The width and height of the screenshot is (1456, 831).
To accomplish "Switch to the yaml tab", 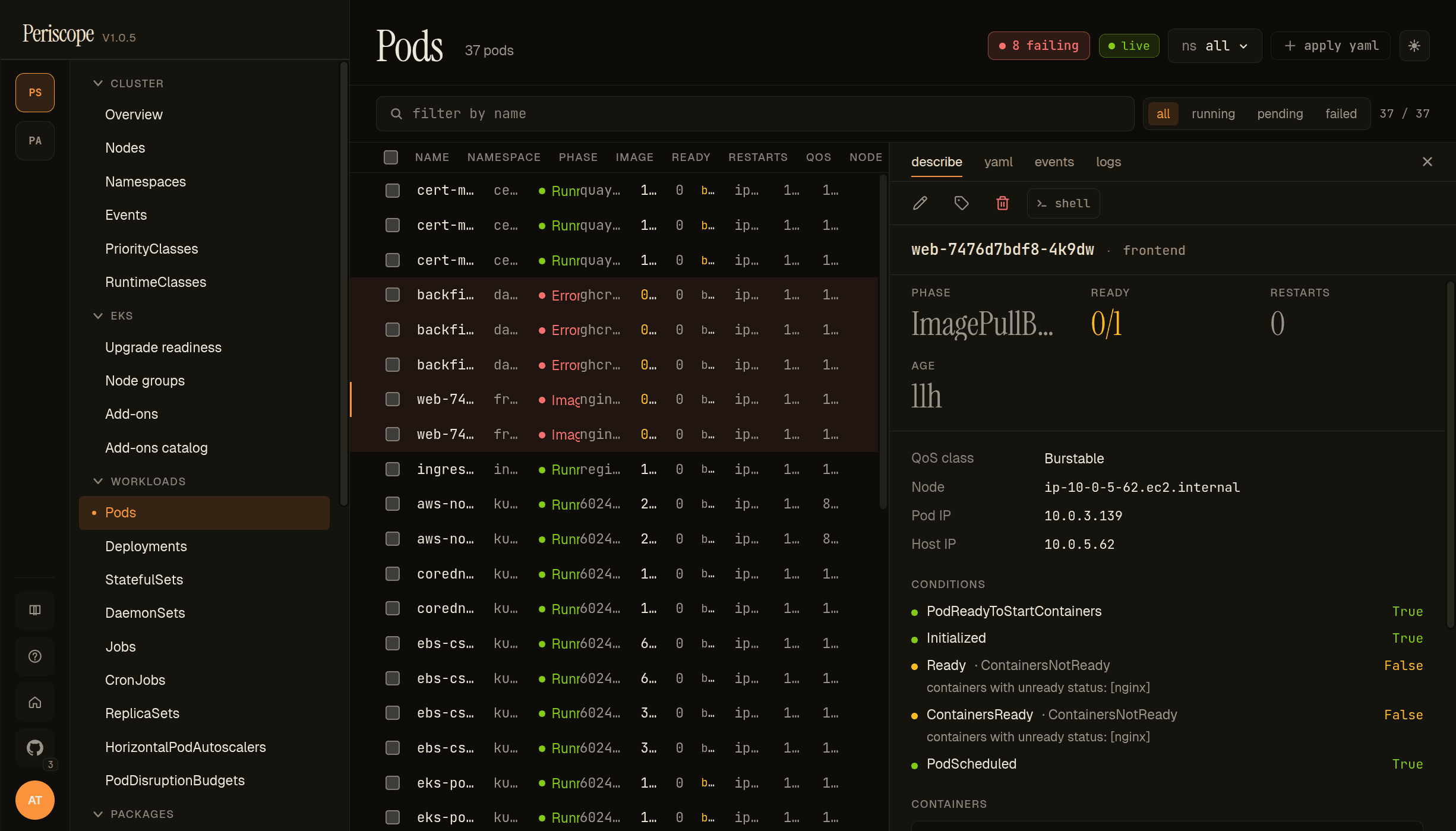I will click(x=998, y=162).
